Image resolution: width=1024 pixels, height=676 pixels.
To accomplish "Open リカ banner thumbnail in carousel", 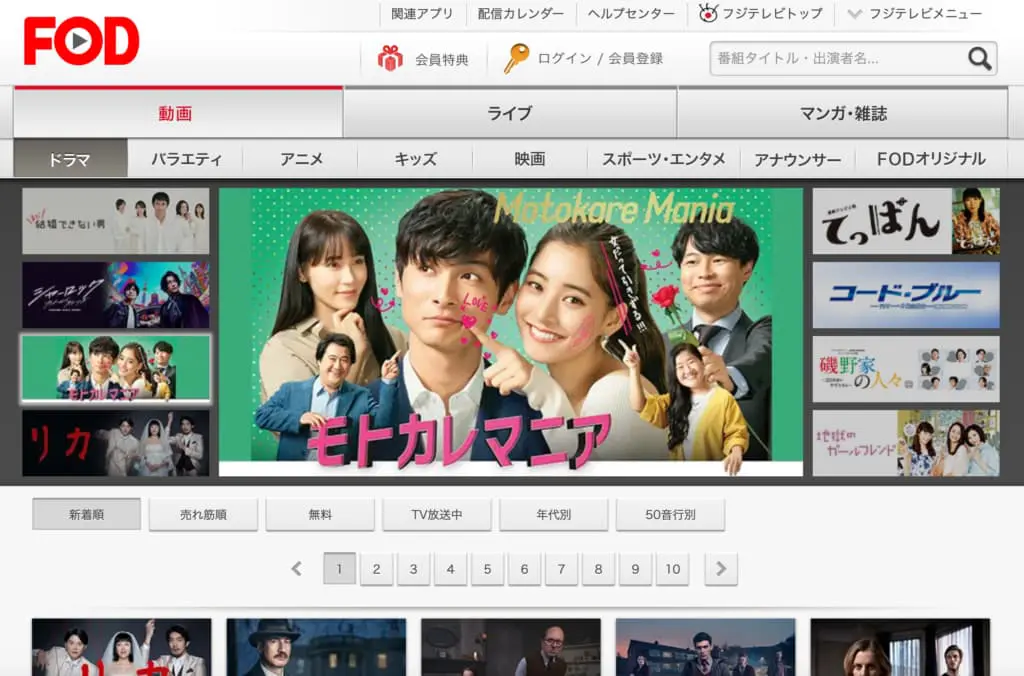I will [x=116, y=443].
